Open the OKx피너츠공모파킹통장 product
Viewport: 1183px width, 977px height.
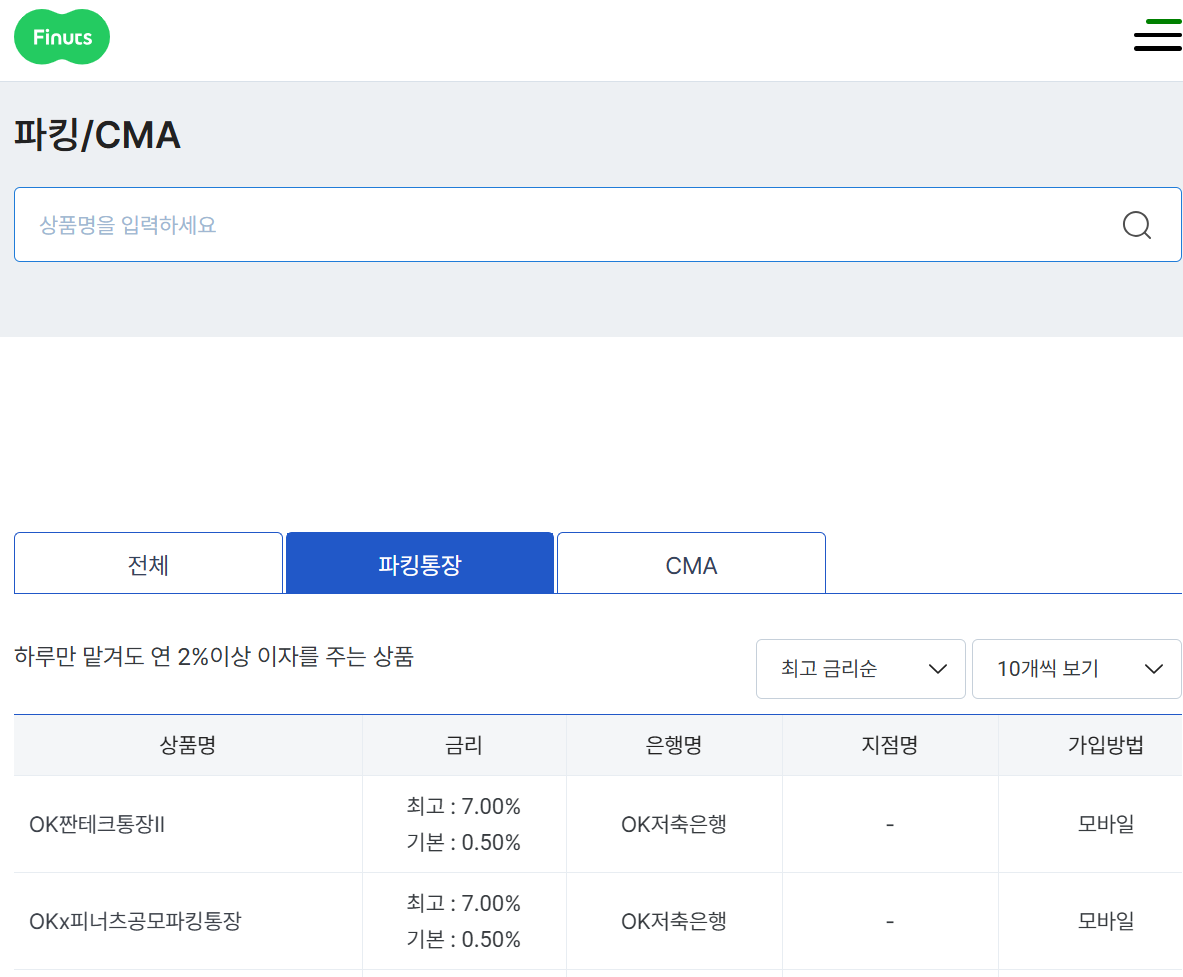click(135, 921)
